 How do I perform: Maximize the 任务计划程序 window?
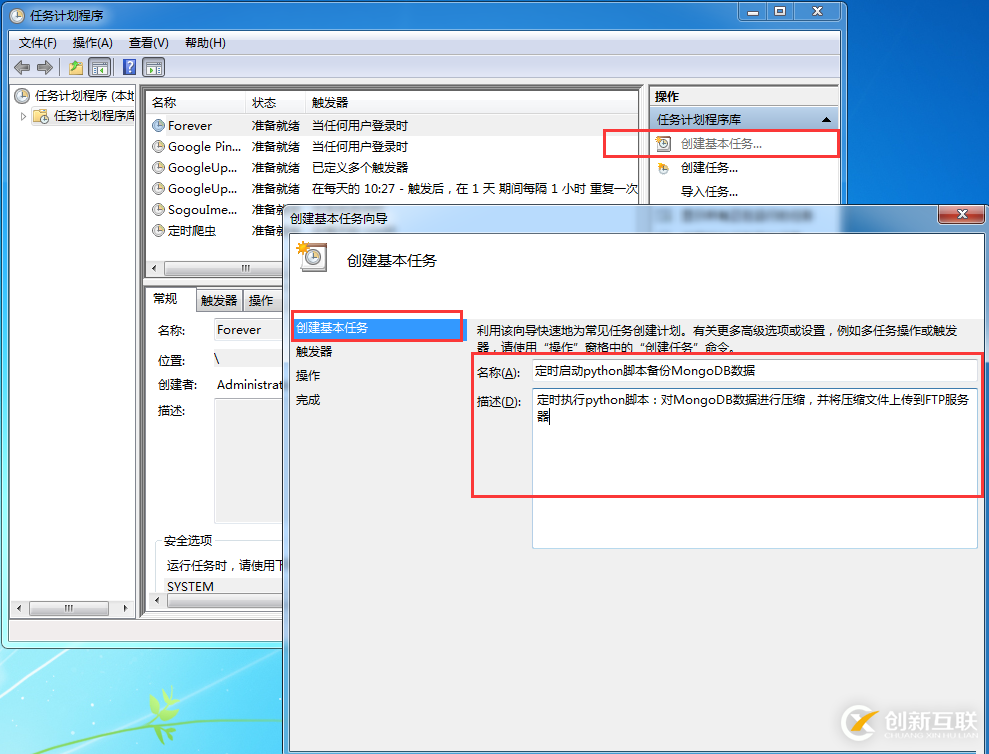pyautogui.click(x=780, y=11)
